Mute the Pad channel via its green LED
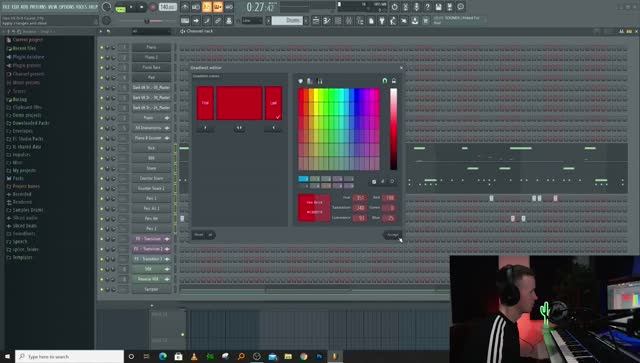The width and height of the screenshot is (640, 363). [102, 78]
